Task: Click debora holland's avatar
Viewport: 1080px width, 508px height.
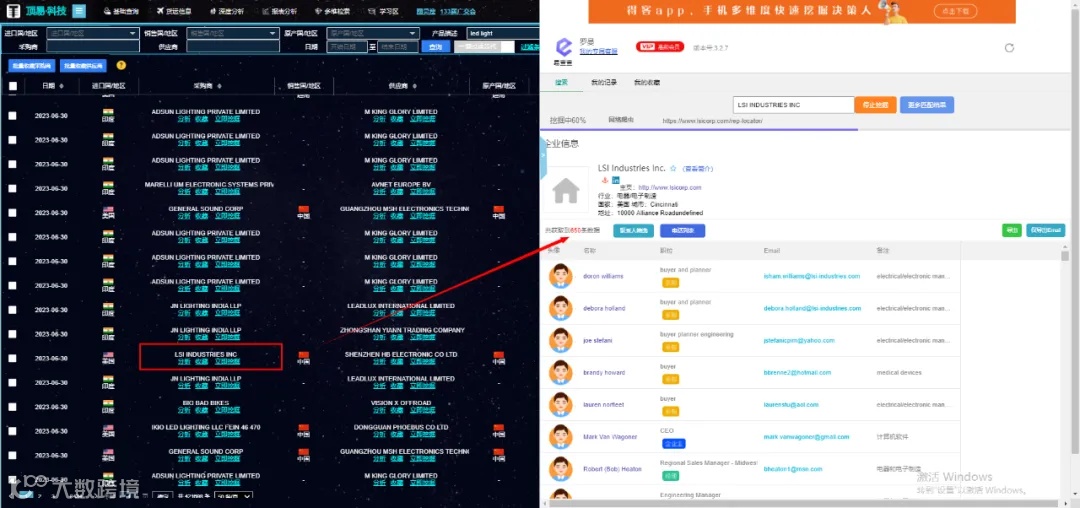Action: (561, 308)
